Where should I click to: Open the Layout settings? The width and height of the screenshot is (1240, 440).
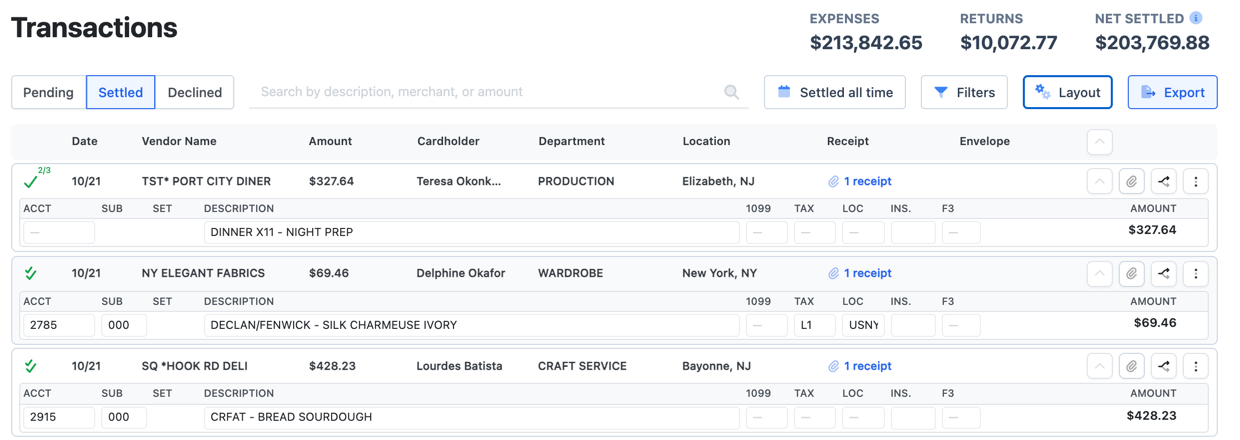point(1068,92)
